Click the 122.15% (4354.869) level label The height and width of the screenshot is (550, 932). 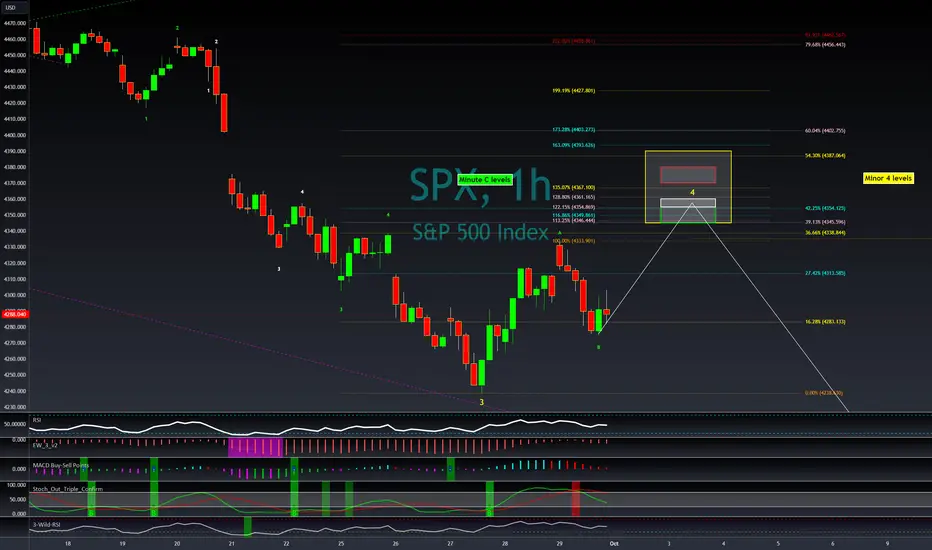[574, 207]
